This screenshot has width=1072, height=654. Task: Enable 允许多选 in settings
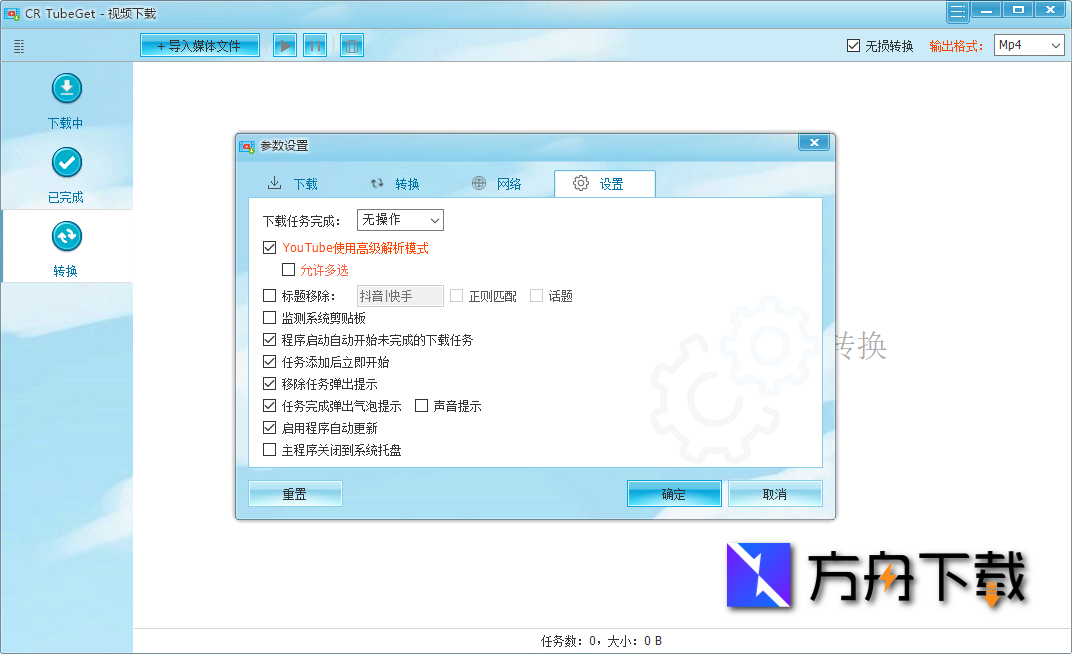290,270
